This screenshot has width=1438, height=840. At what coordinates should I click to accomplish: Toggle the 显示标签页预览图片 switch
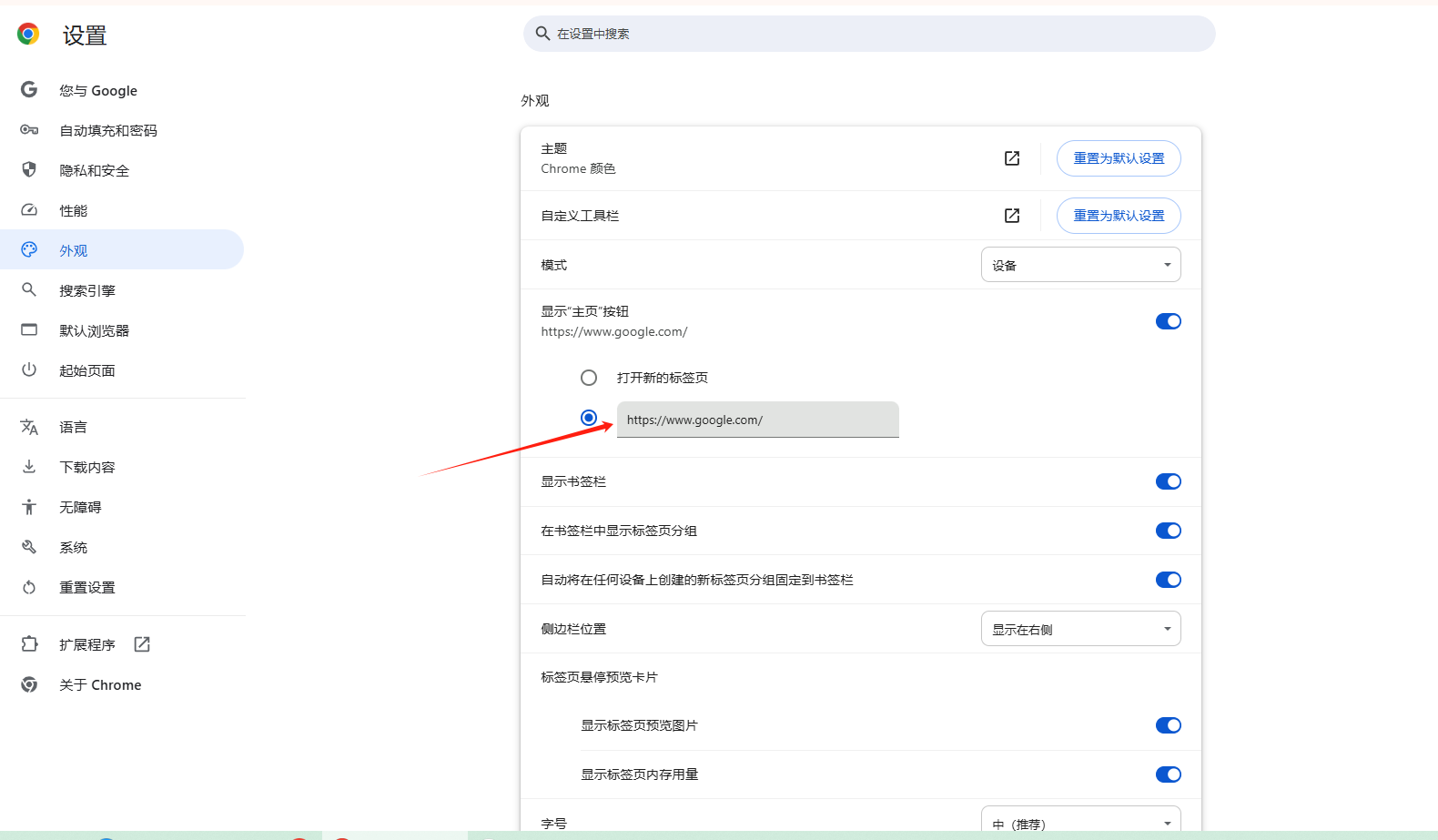pos(1169,725)
